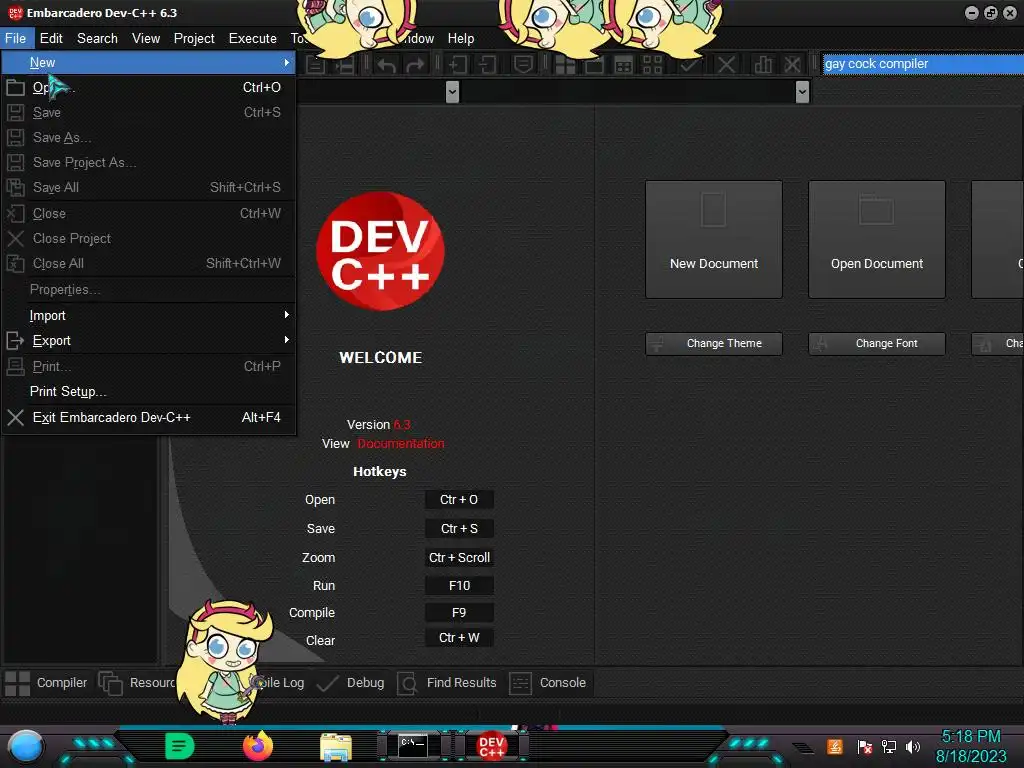1024x768 pixels.
Task: Expand the Export submenu arrow
Action: coord(286,340)
